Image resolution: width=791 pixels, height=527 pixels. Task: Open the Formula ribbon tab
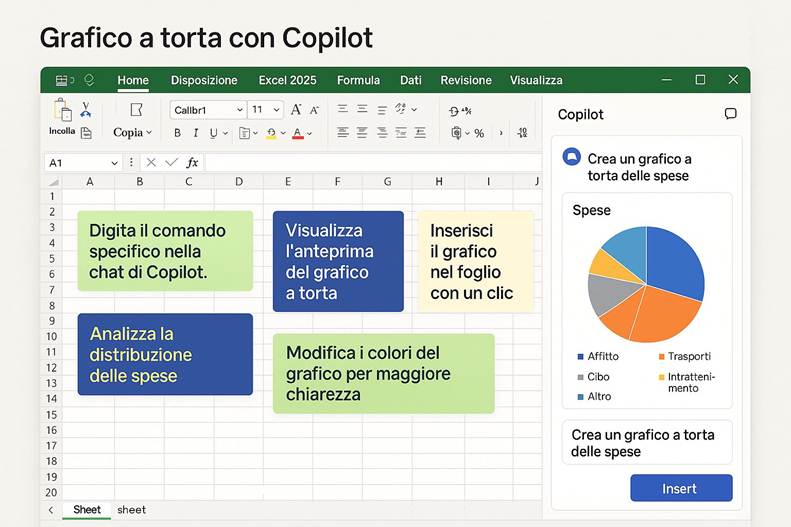pos(358,80)
